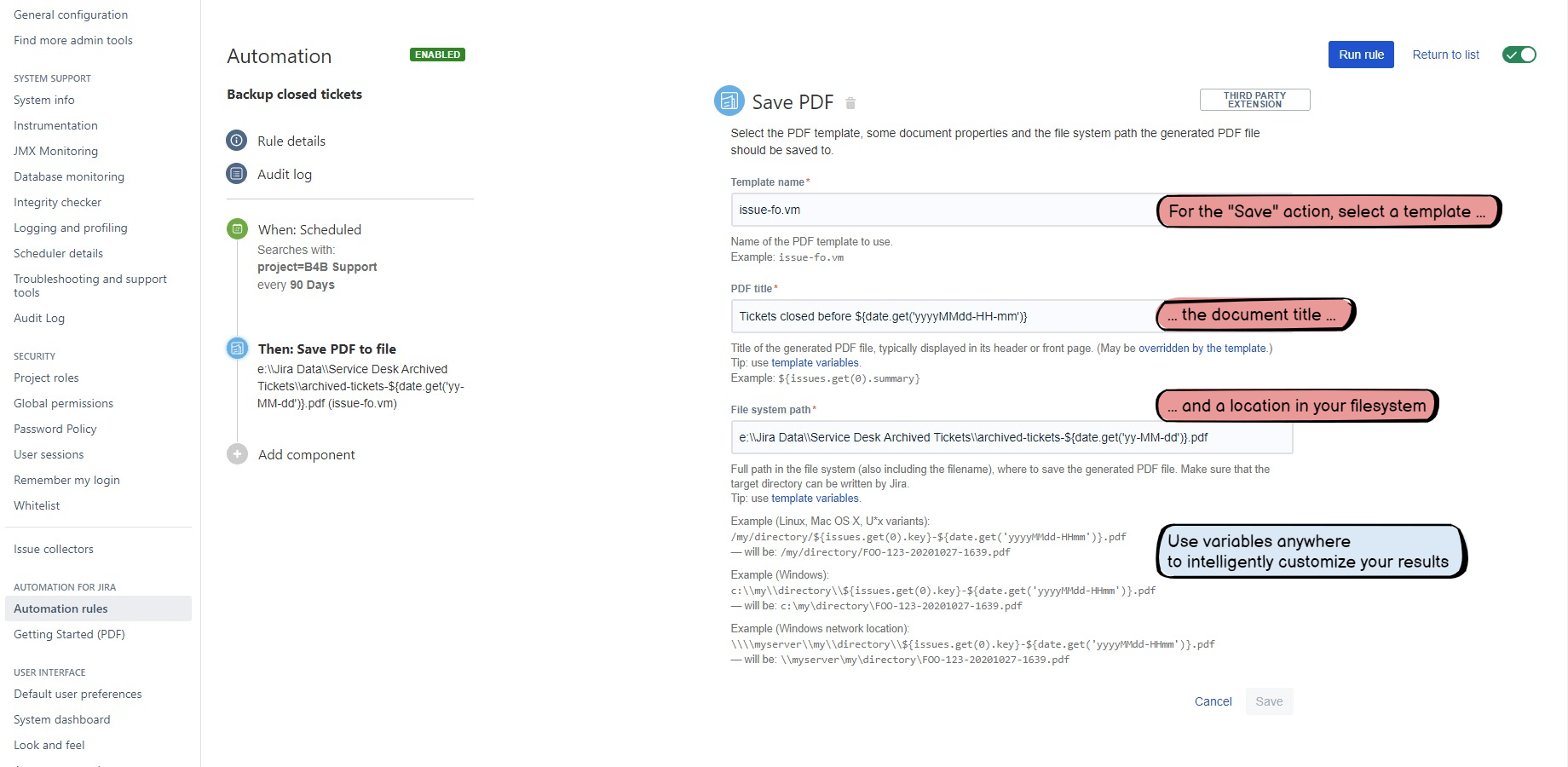
Task: Click the Return to list link
Action: tap(1445, 55)
